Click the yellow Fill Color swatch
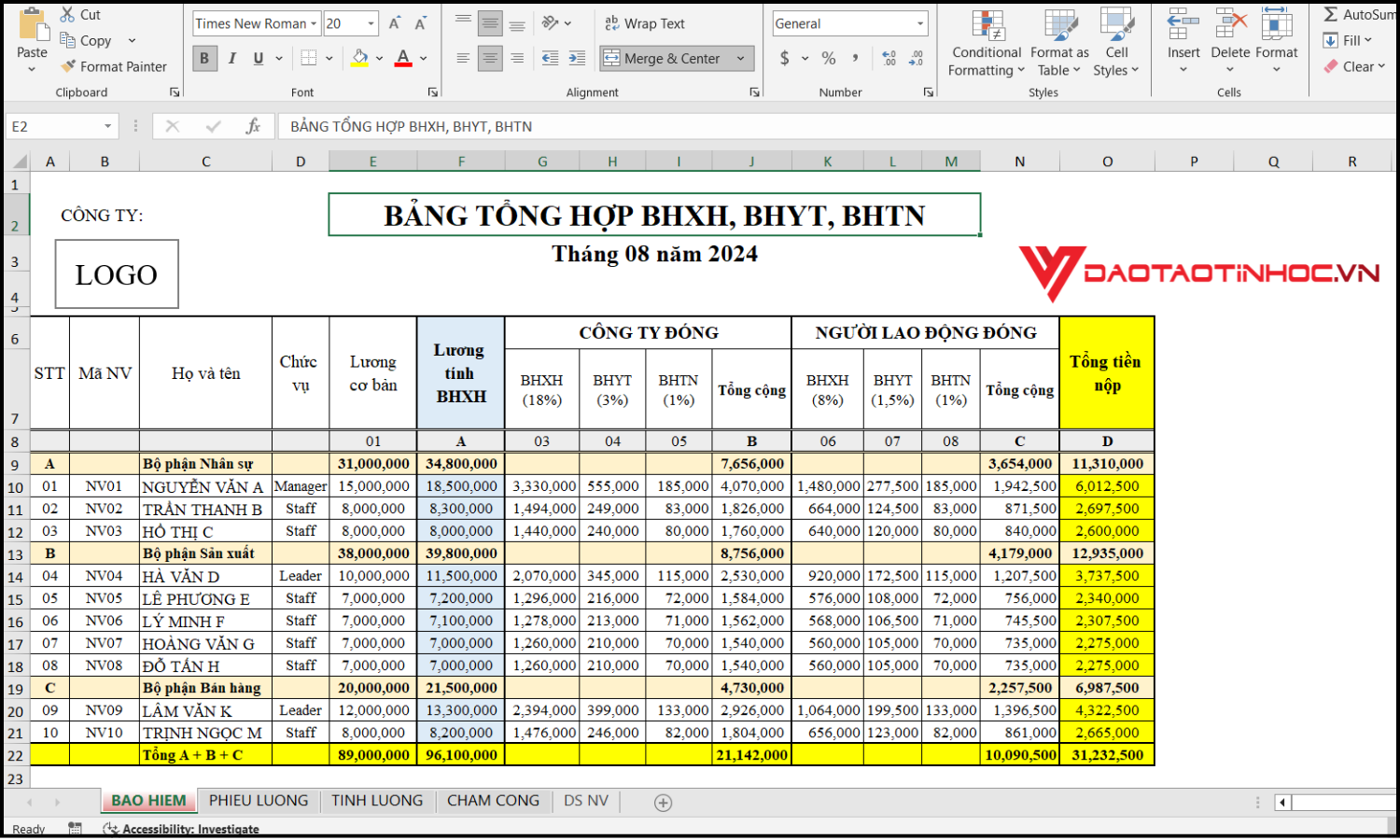The width and height of the screenshot is (1400, 840). [360, 58]
